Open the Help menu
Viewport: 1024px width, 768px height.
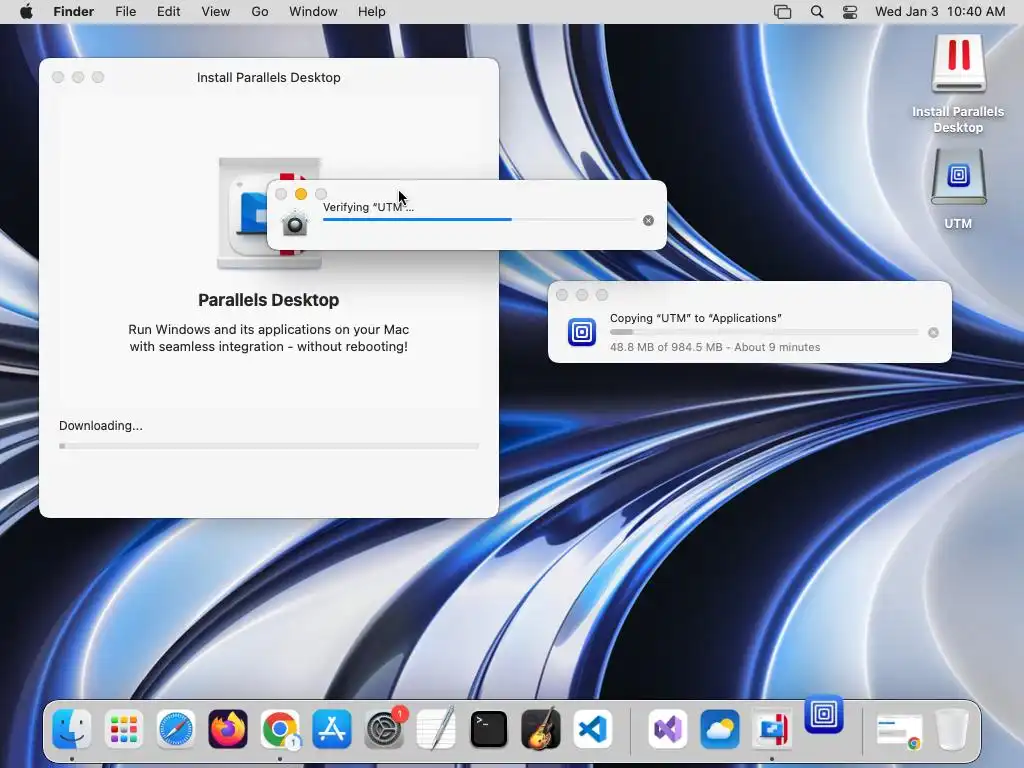click(372, 12)
